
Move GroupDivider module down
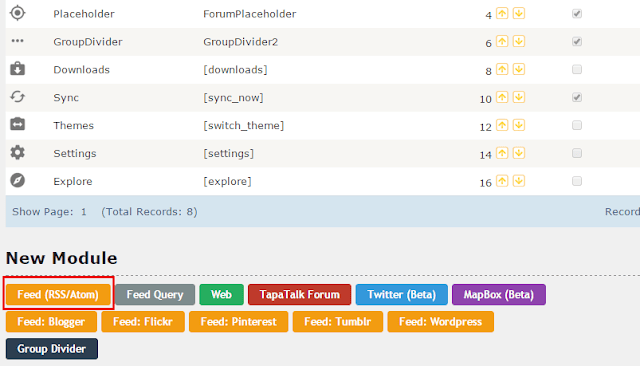519,41
